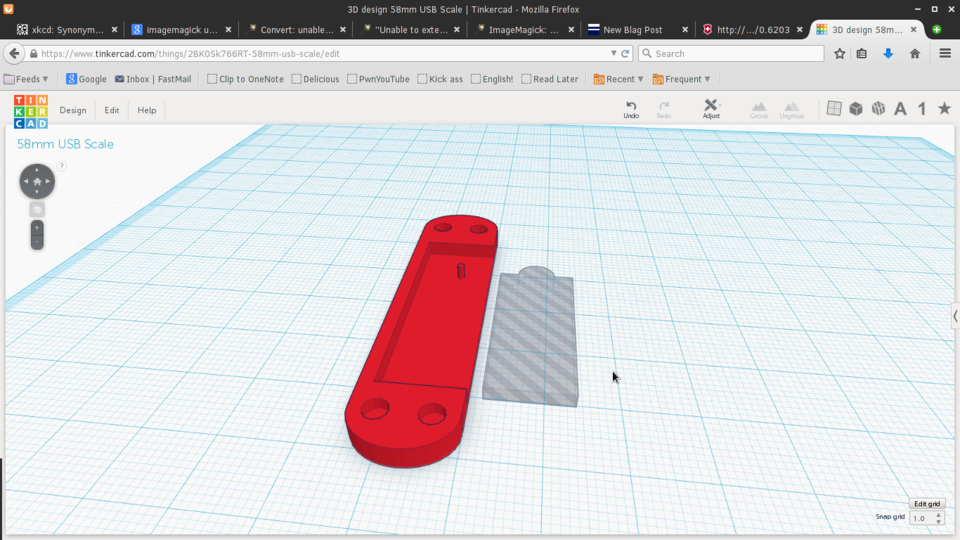Select the striped hole cube icon
This screenshot has width=960, height=540.
coord(878,109)
